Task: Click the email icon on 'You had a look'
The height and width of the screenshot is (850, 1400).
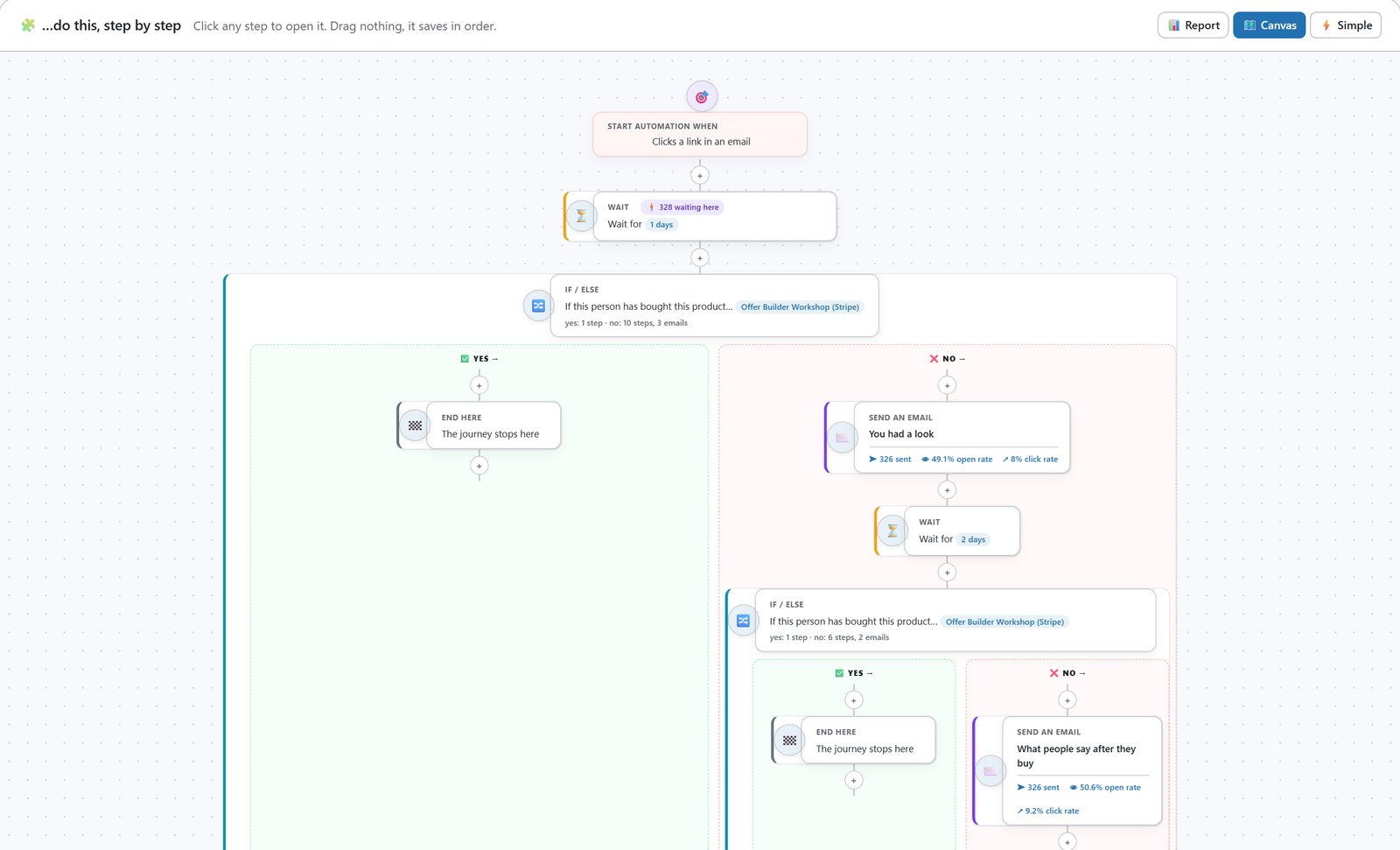Action: coord(842,438)
